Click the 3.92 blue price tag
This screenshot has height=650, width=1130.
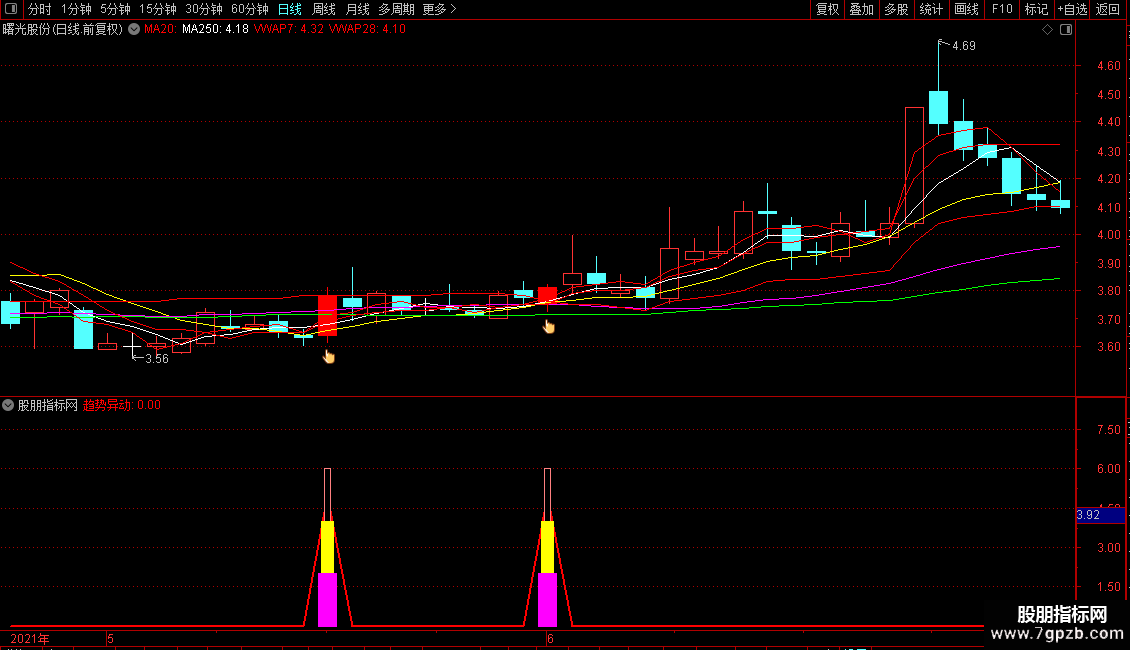tap(1100, 515)
